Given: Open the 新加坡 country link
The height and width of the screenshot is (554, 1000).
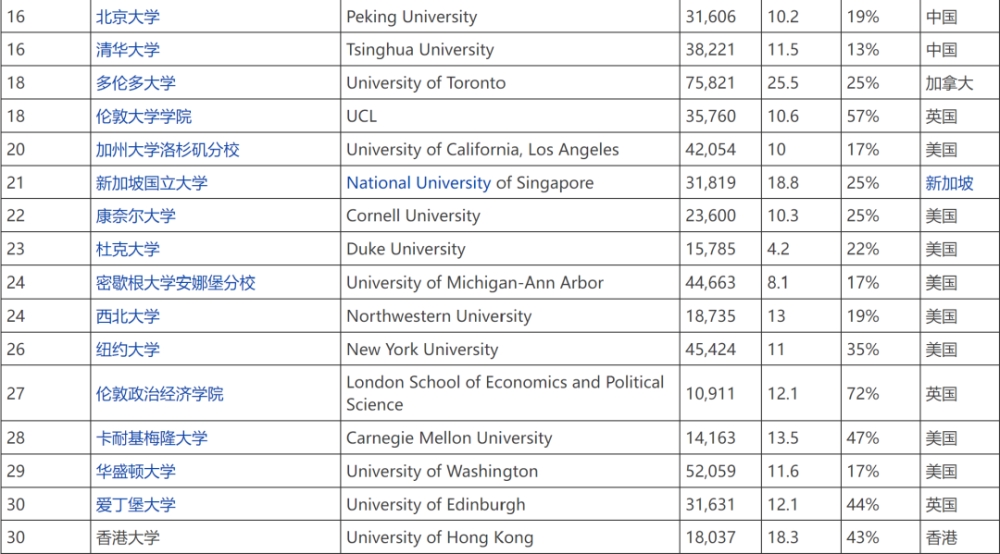Looking at the screenshot, I should pyautogui.click(x=950, y=183).
